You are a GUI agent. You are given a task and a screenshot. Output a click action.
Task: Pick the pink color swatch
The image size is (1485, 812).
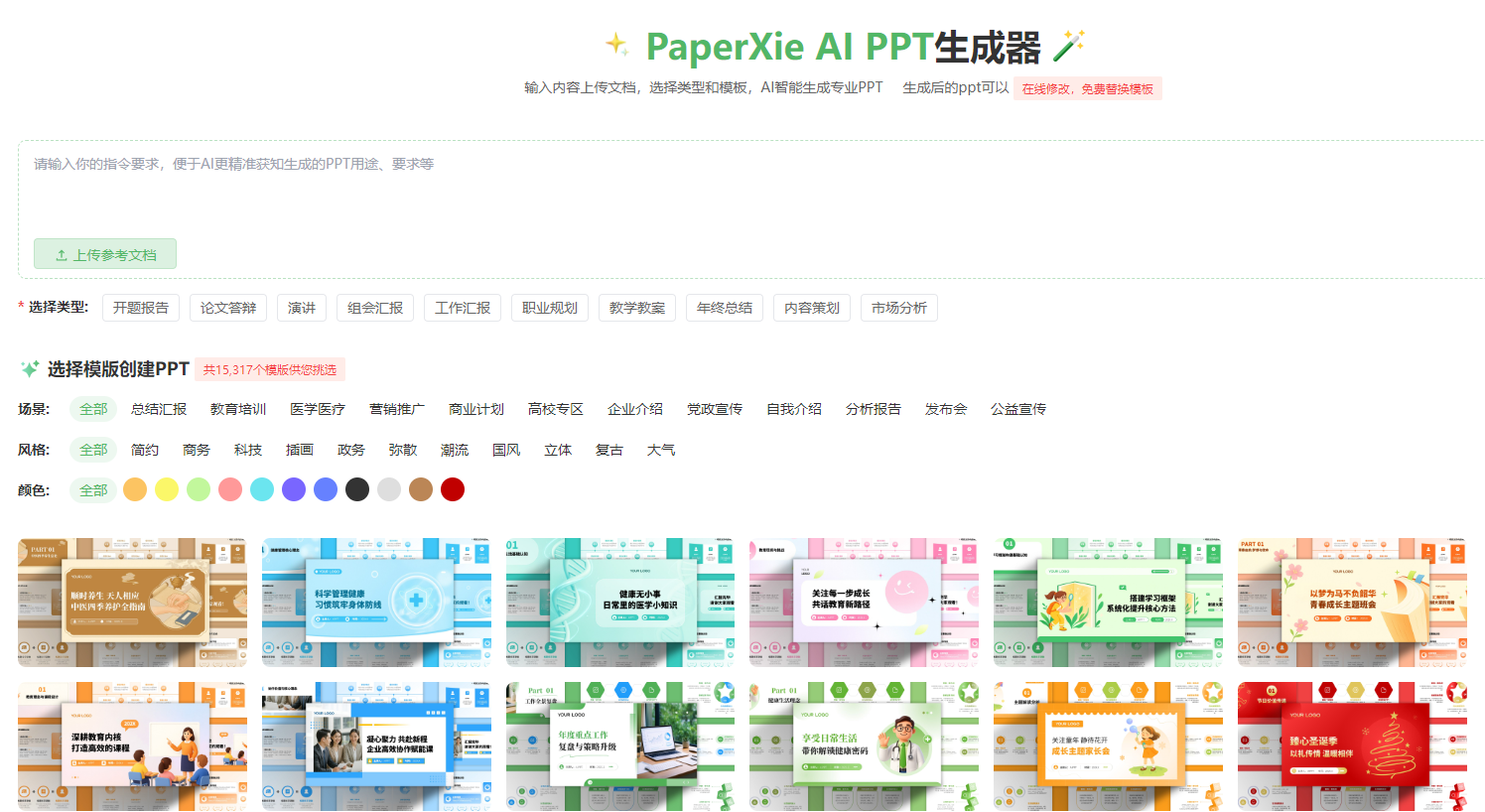(x=230, y=489)
